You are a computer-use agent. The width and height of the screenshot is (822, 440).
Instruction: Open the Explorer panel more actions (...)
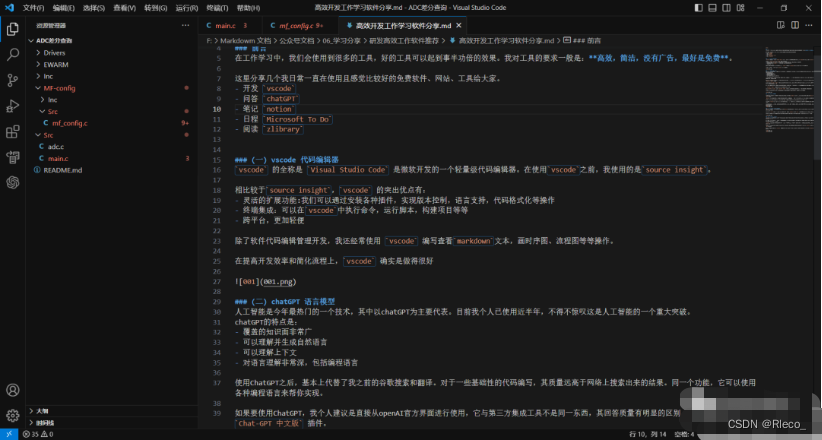pyautogui.click(x=186, y=25)
